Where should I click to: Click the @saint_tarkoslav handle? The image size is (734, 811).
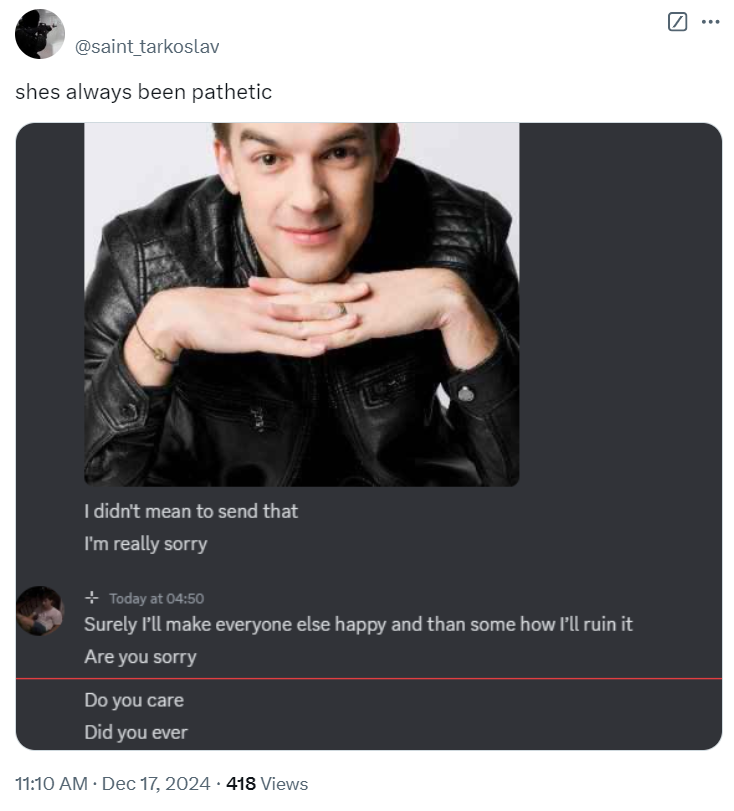pyautogui.click(x=147, y=47)
